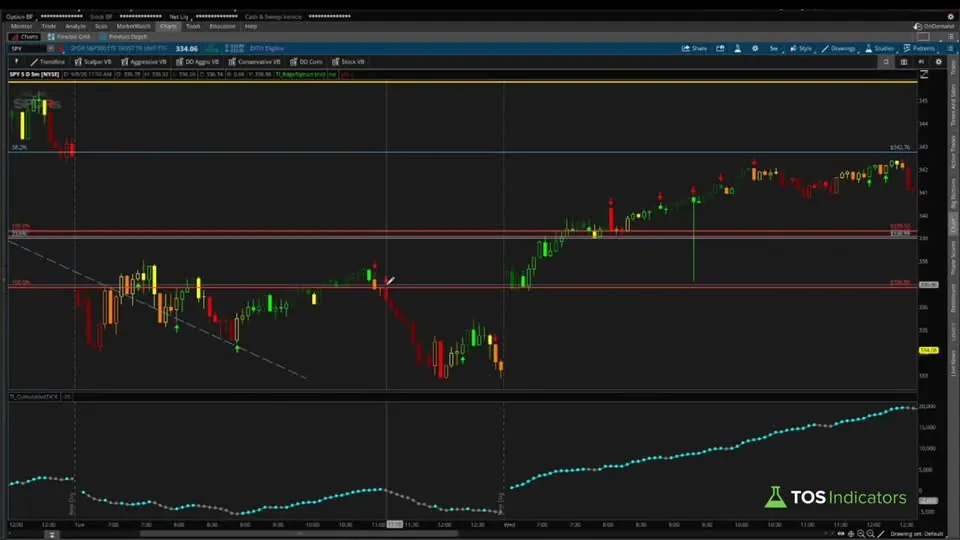The image size is (960, 540).
Task: Click the toolbar icon beside grid layout
Action: coord(921,62)
